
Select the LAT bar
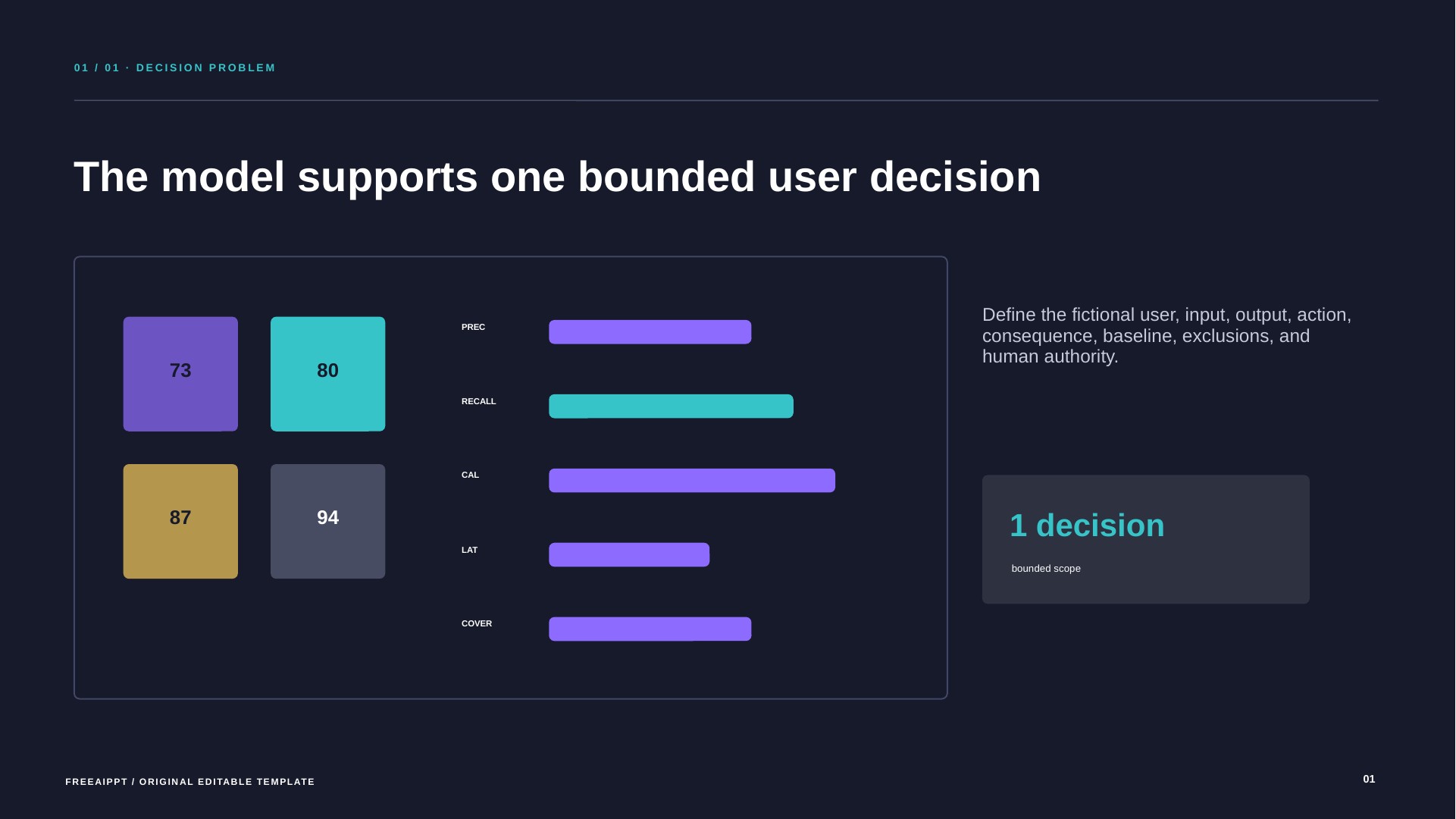coord(629,555)
